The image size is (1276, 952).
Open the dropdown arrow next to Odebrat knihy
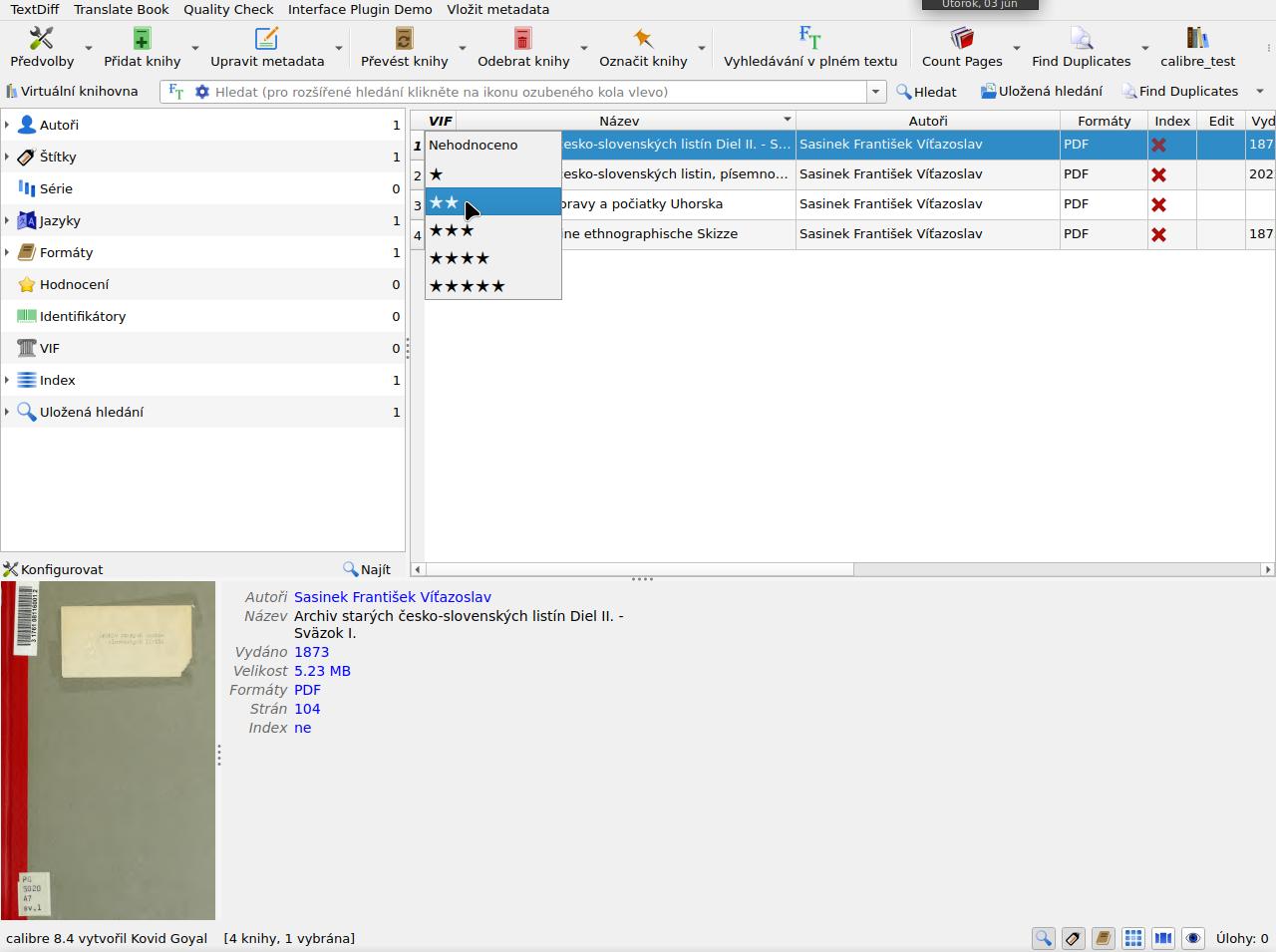tap(583, 48)
